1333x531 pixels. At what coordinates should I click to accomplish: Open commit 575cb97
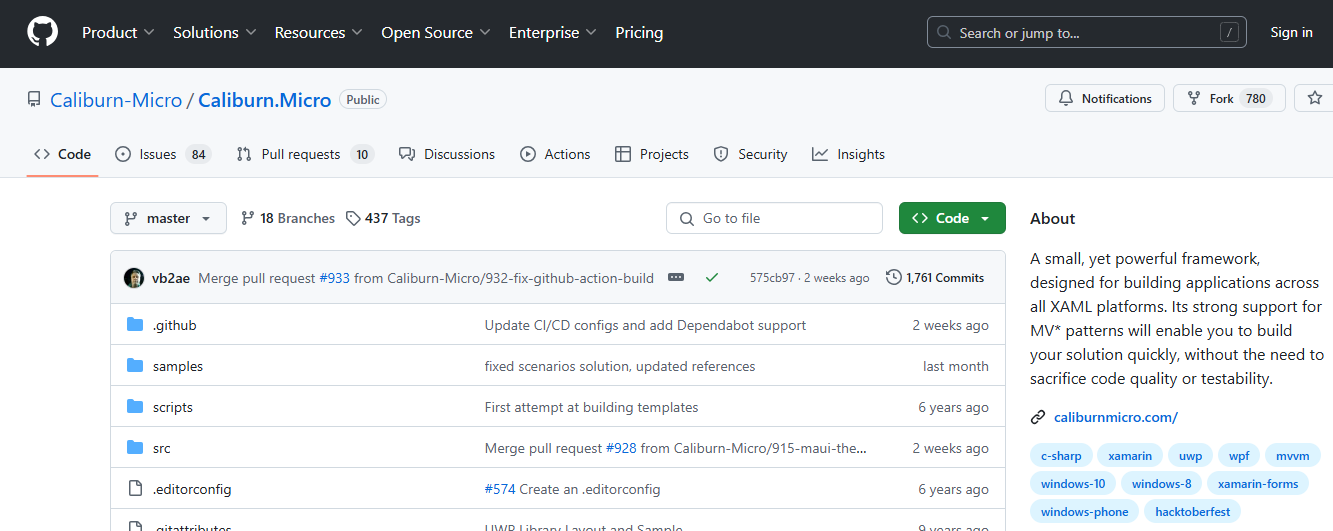tap(772, 278)
